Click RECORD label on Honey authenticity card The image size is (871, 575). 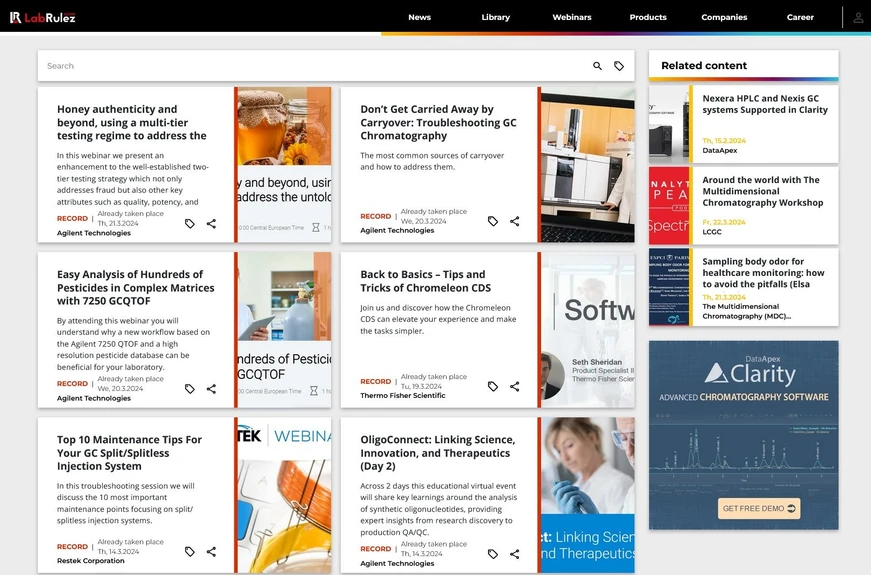coord(72,218)
